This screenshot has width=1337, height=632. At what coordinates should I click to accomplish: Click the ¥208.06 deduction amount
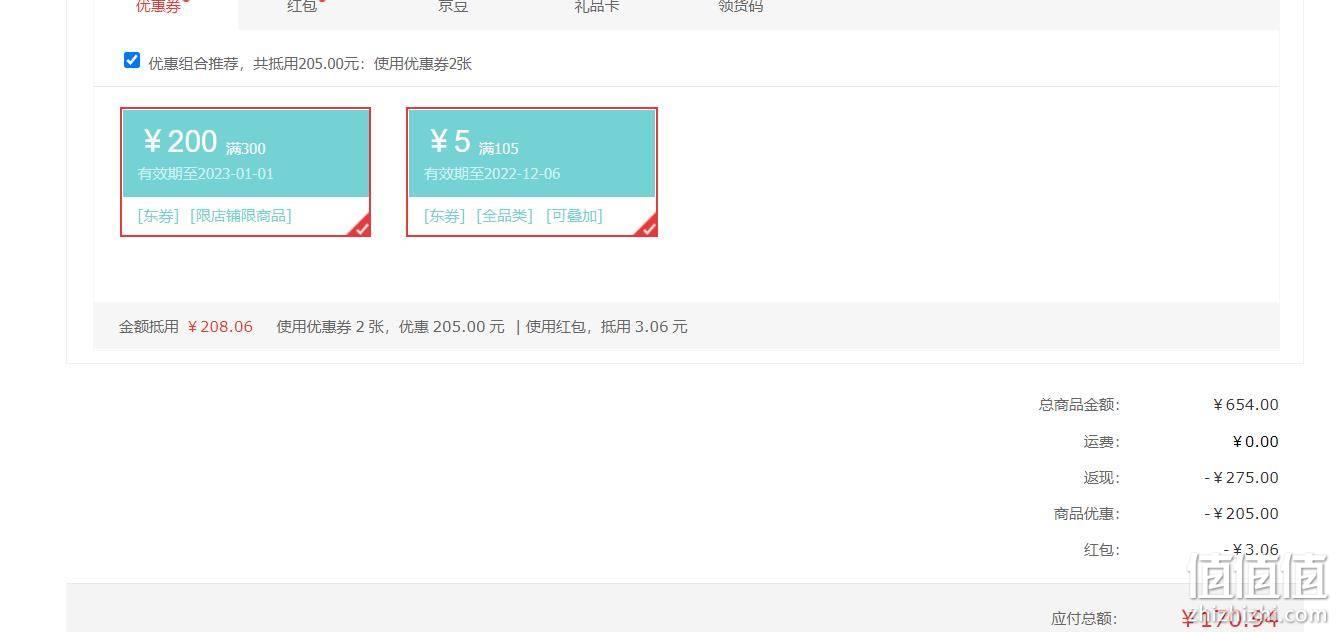click(x=220, y=327)
